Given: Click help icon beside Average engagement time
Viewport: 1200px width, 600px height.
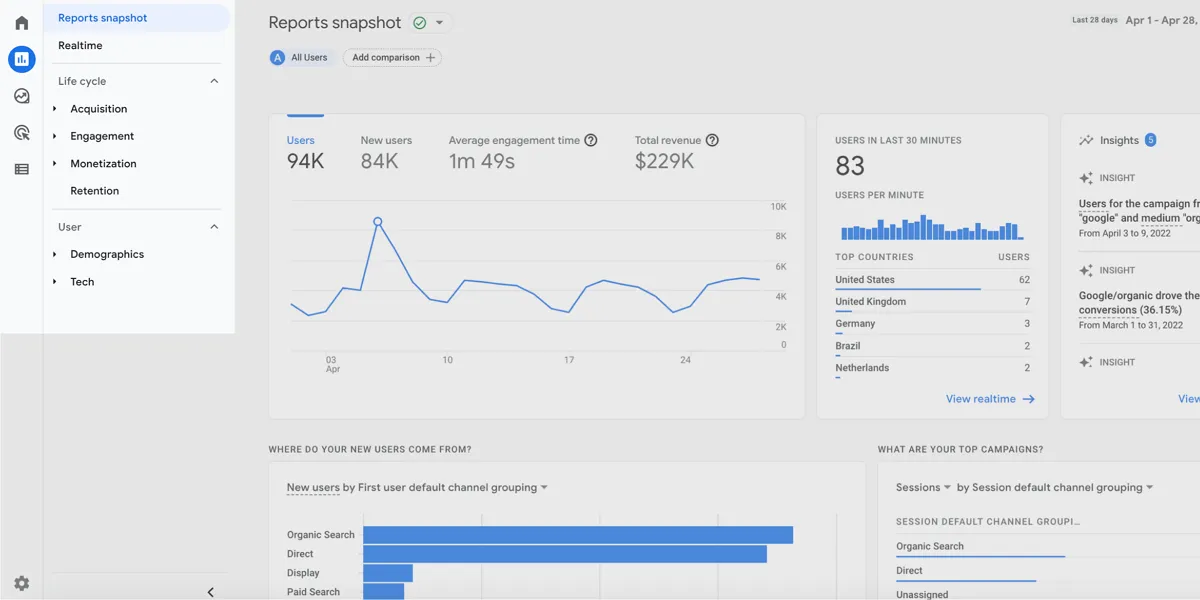Looking at the screenshot, I should point(591,140).
